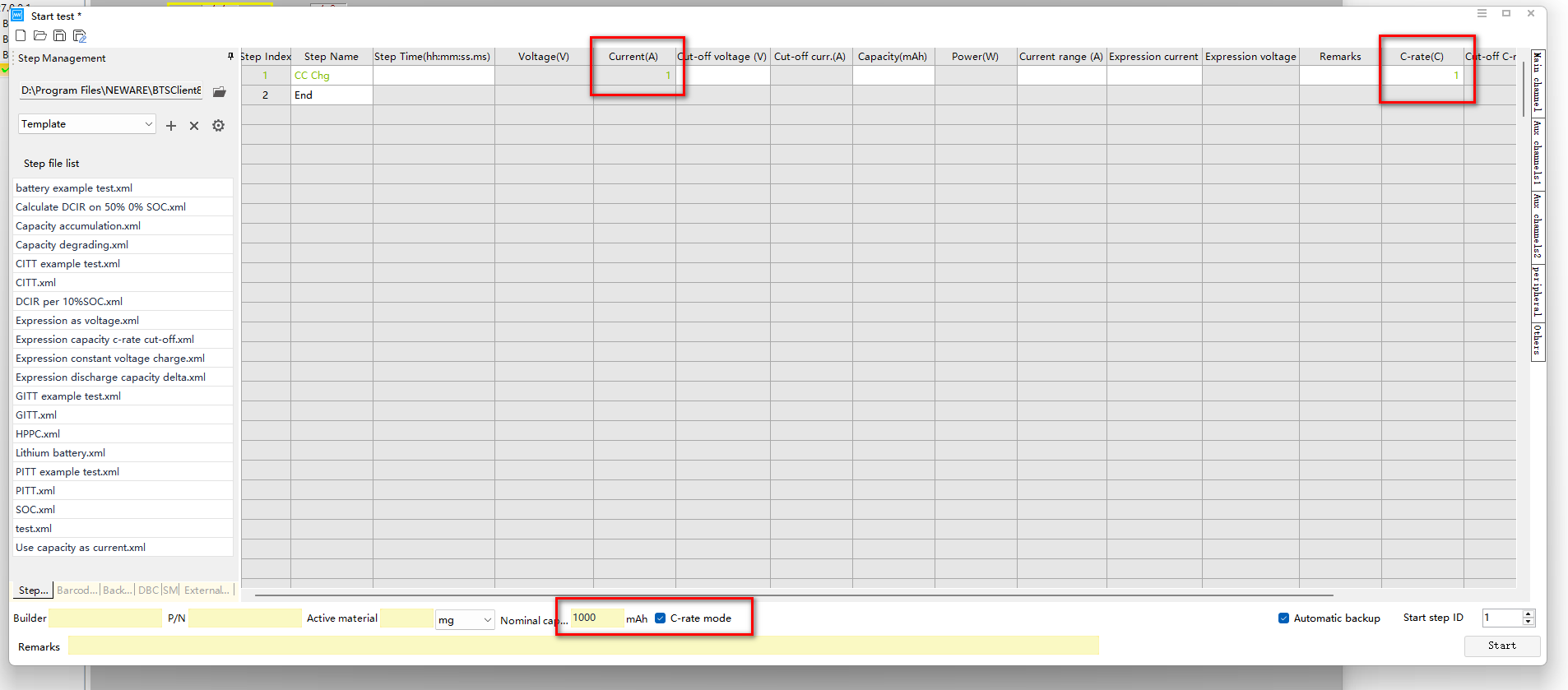This screenshot has height=690, width=1568.
Task: Click the Start step ID field
Action: coord(1502,618)
